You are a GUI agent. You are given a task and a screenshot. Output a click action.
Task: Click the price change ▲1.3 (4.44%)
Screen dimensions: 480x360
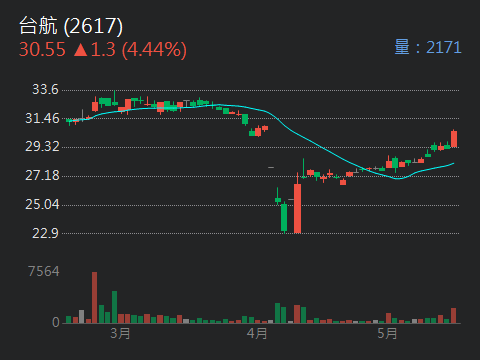[x=130, y=50]
